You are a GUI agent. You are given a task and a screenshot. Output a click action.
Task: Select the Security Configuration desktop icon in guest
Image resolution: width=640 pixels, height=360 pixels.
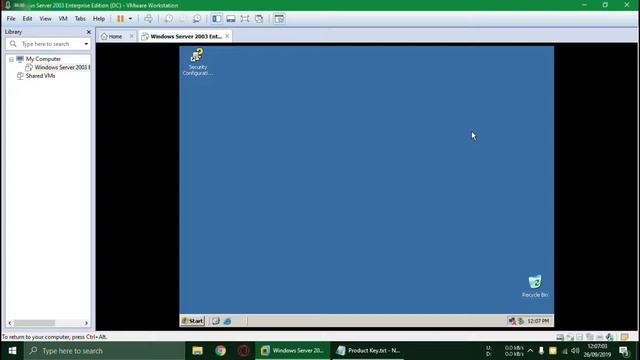[x=198, y=62]
